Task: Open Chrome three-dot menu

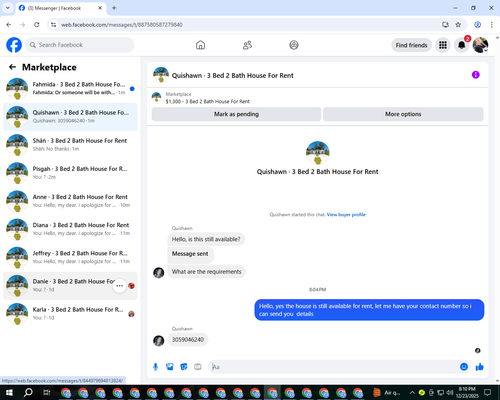Action: tap(492, 25)
